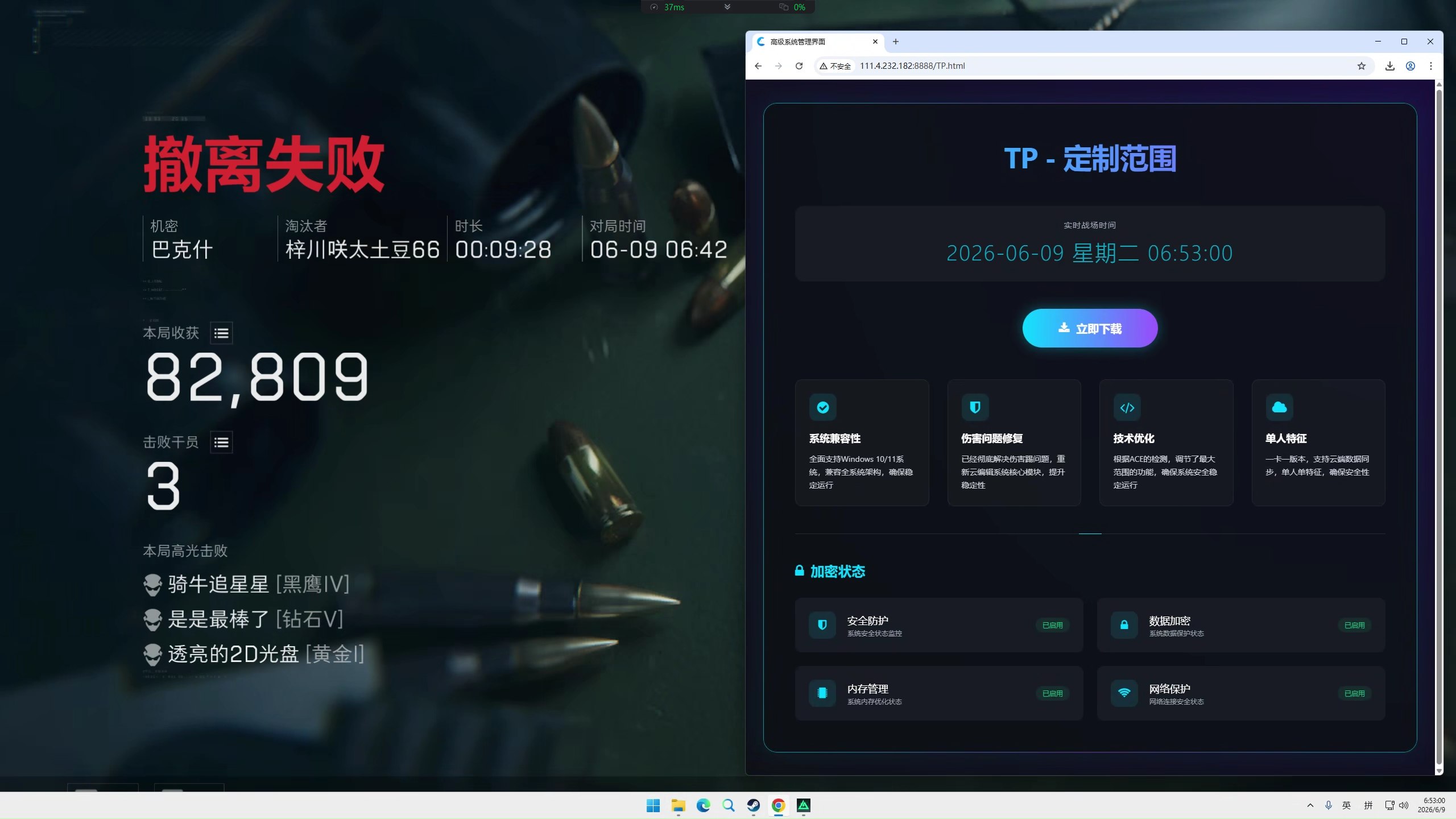The height and width of the screenshot is (819, 1456).
Task: Click the address bar URL 111.4.232.182:8888/TP.html
Action: pos(912,66)
